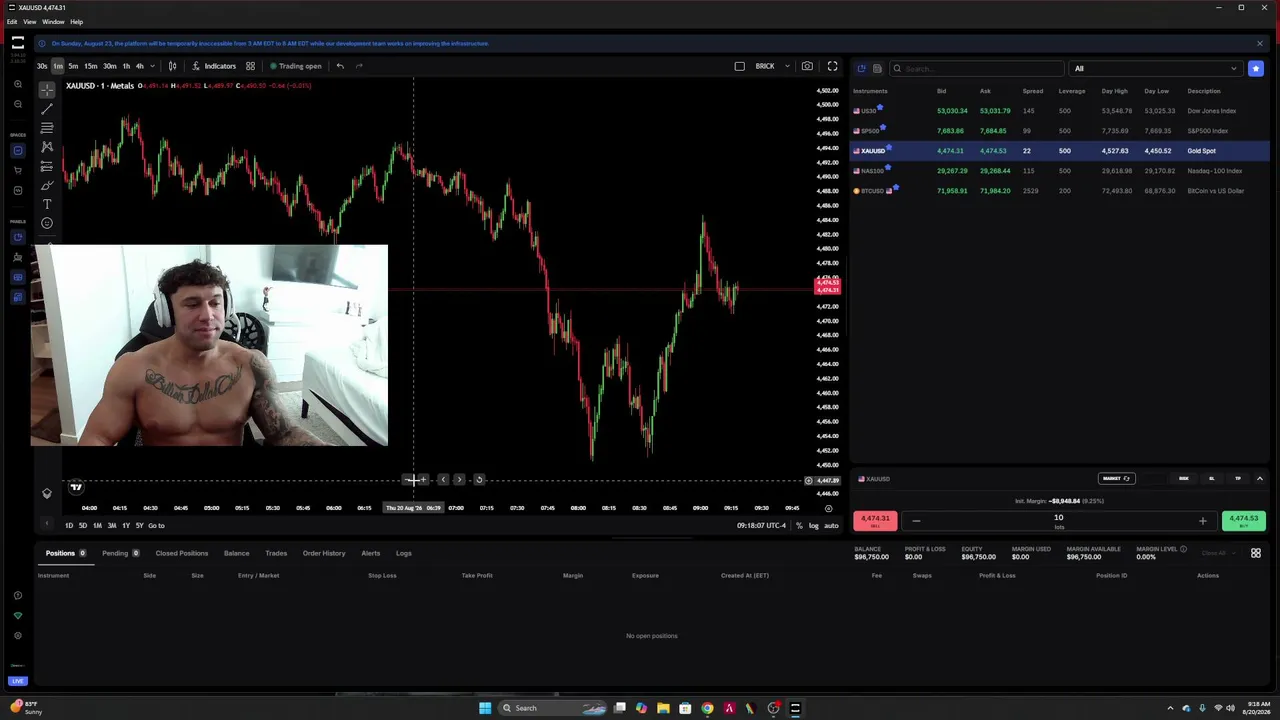Open the All instruments filter dropdown
1280x720 pixels.
click(1155, 68)
